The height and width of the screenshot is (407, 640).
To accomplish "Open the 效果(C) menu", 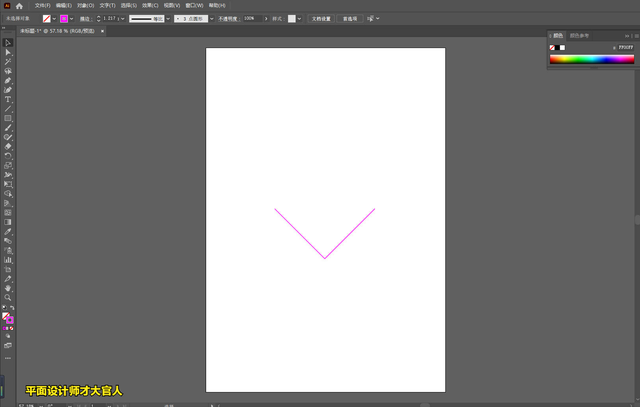I will 147,5.
